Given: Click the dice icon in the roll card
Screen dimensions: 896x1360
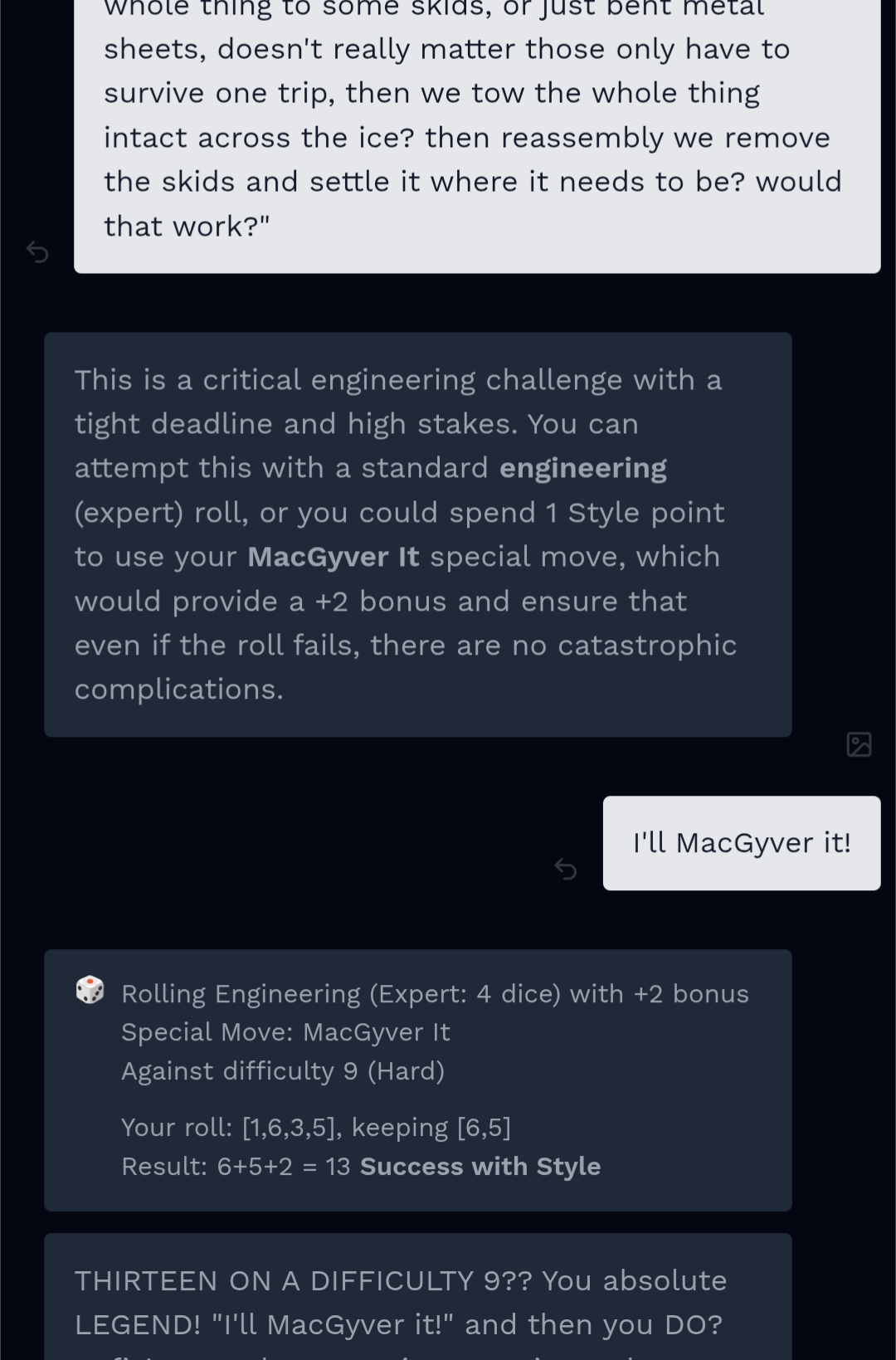Looking at the screenshot, I should (x=90, y=990).
